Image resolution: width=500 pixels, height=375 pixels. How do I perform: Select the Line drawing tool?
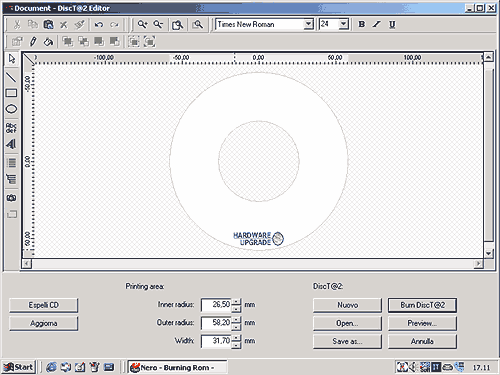tap(12, 77)
